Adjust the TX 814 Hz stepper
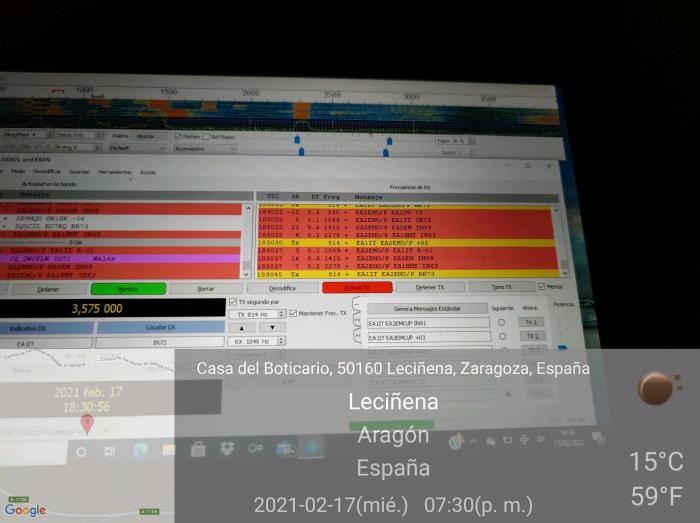The width and height of the screenshot is (700, 523). click(281, 314)
